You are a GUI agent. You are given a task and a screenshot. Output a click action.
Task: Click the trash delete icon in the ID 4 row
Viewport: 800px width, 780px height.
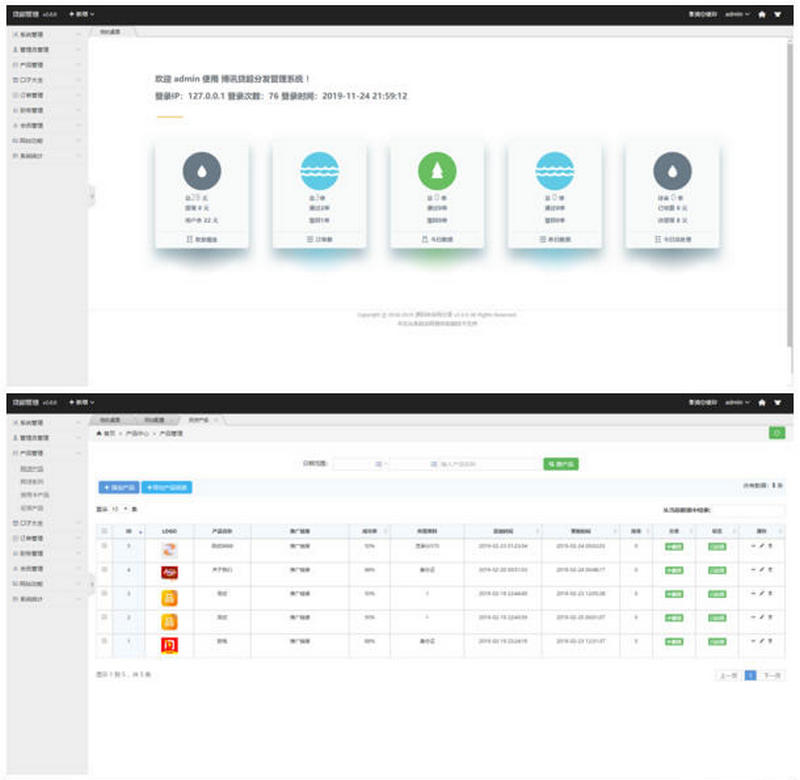[770, 570]
